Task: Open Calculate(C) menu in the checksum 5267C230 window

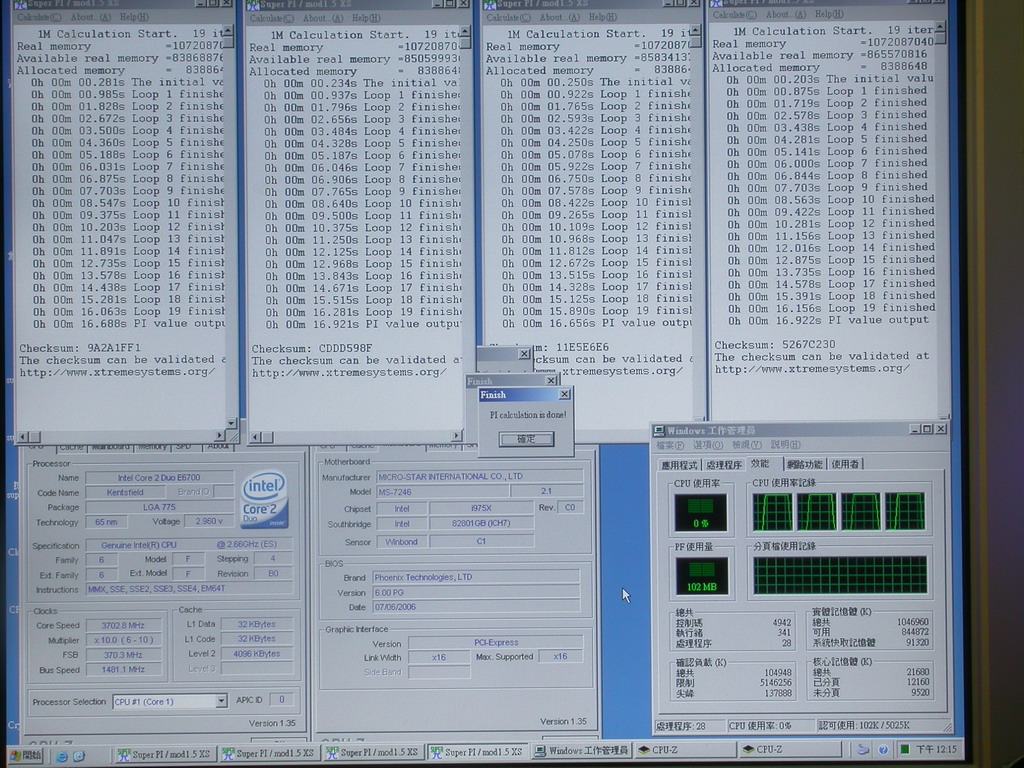Action: point(734,14)
